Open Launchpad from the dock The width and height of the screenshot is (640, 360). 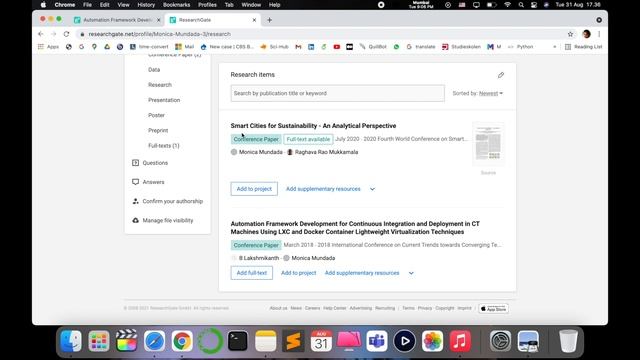tap(99, 341)
